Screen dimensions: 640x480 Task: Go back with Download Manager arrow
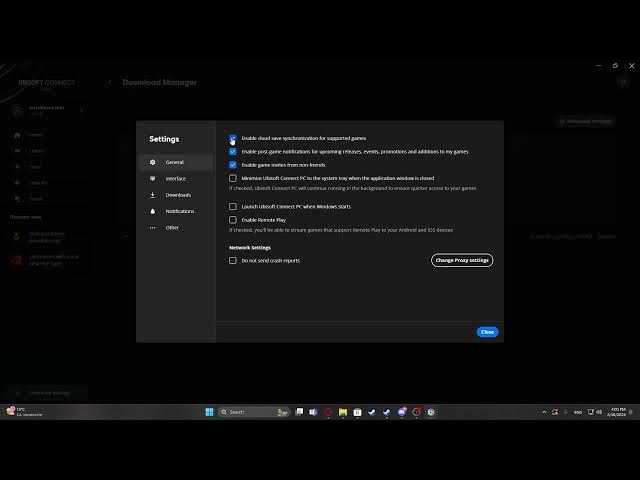click(x=109, y=82)
